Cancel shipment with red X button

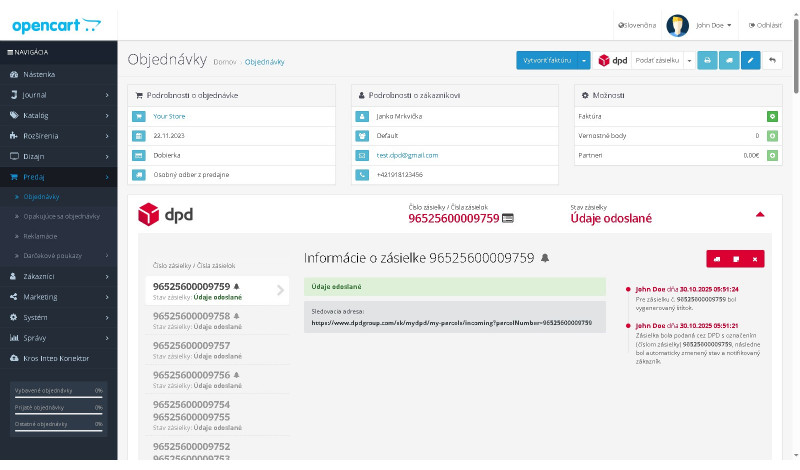pyautogui.click(x=755, y=259)
